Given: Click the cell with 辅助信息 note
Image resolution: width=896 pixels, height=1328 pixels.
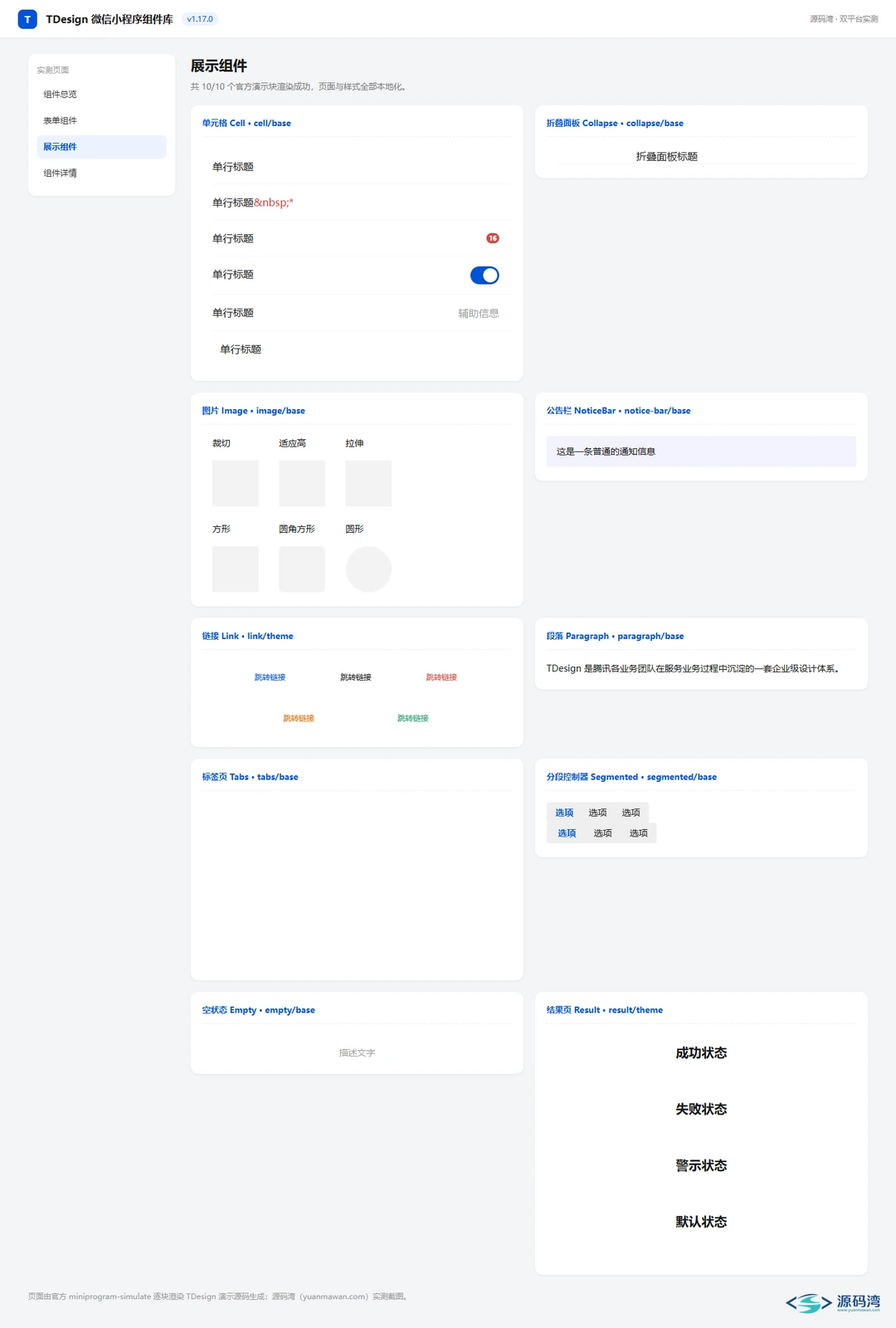Looking at the screenshot, I should pyautogui.click(x=357, y=313).
